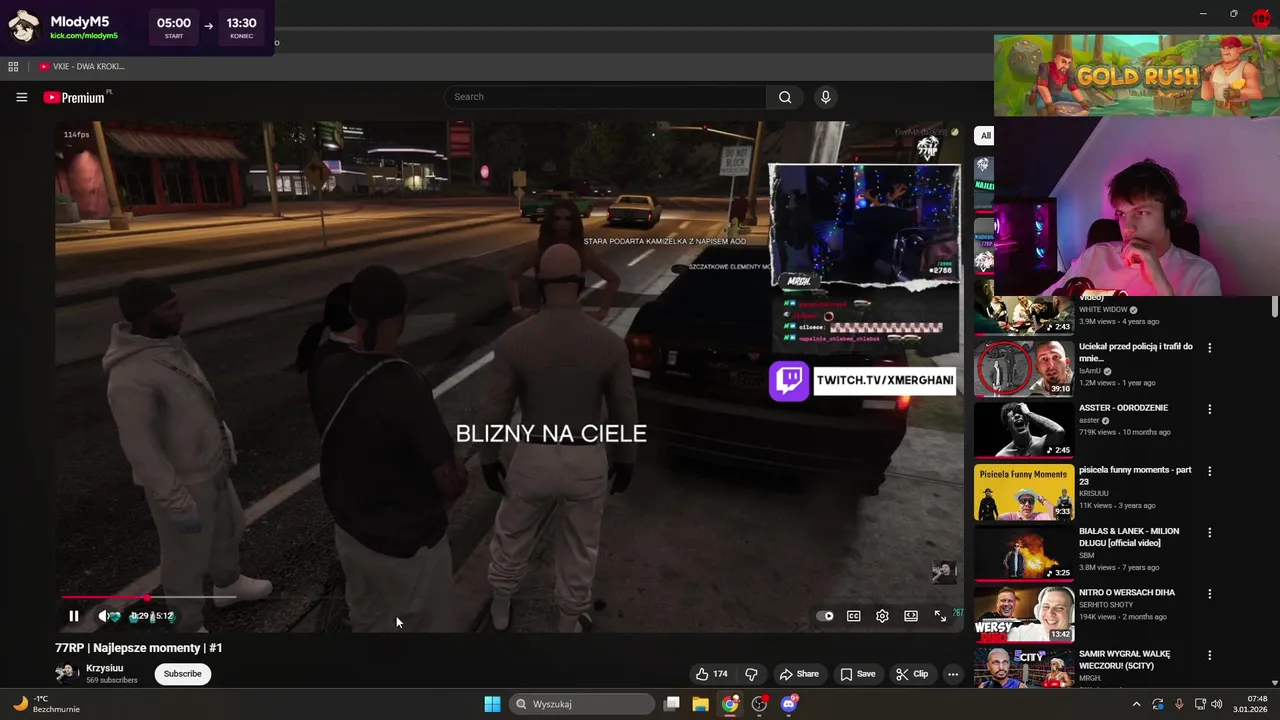
Task: Subscribe to the Krzysiuu channel
Action: click(182, 674)
